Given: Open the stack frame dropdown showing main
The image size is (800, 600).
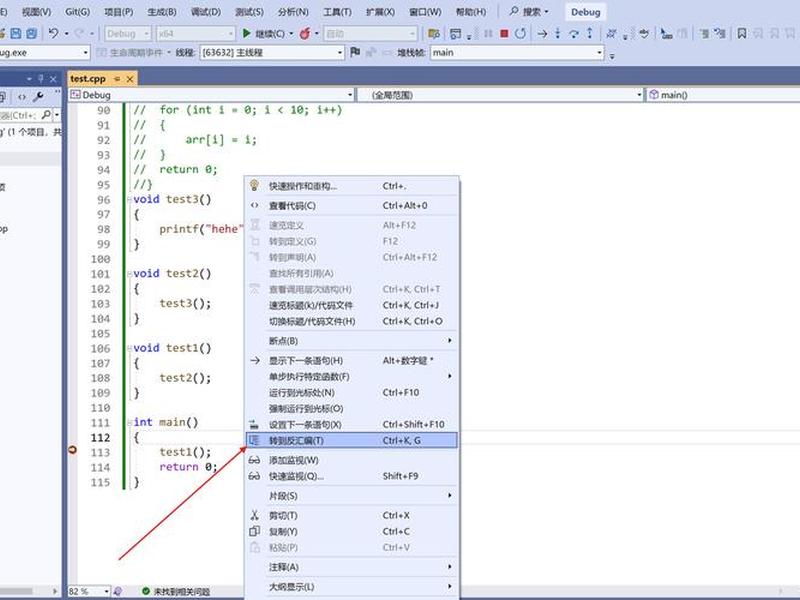Looking at the screenshot, I should pyautogui.click(x=517, y=53).
